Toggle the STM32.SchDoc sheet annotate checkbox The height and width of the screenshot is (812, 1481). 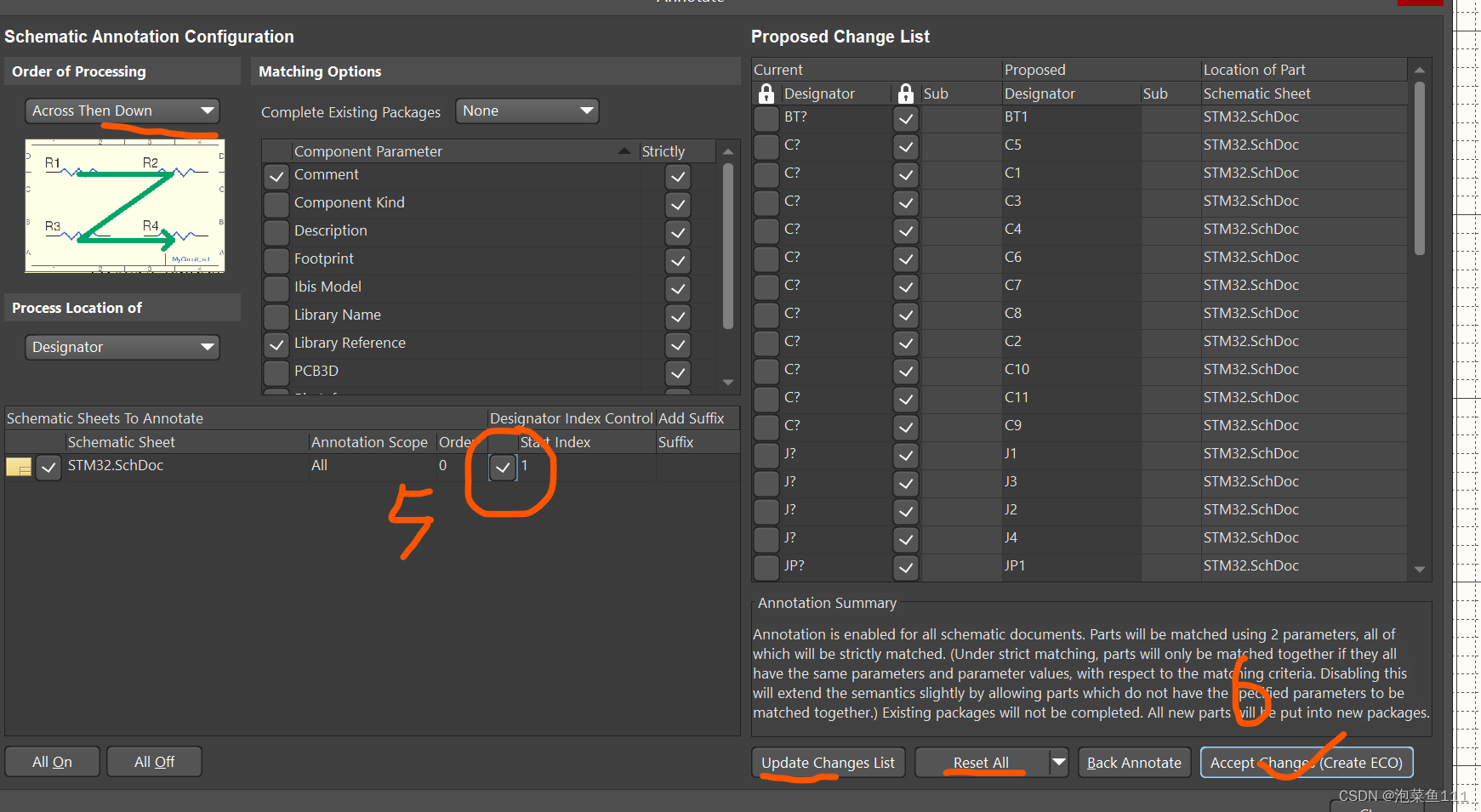point(48,468)
